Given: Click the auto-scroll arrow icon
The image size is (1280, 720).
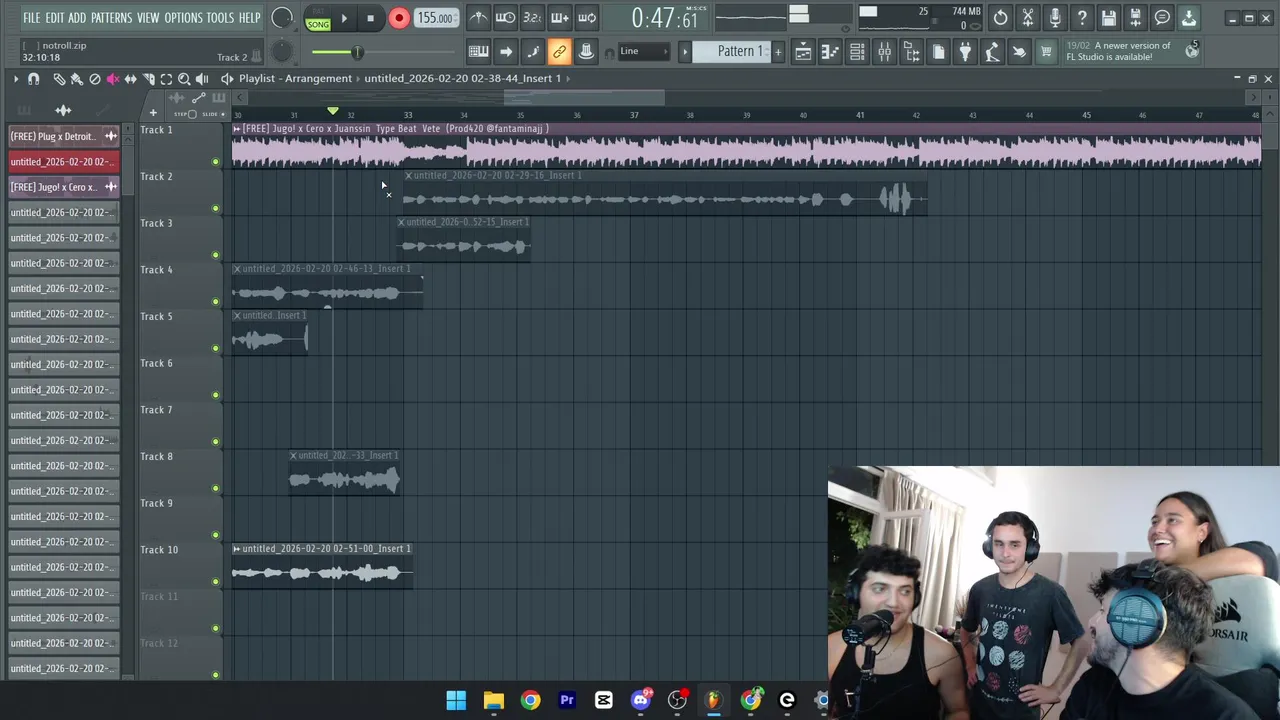Looking at the screenshot, I should [x=506, y=52].
